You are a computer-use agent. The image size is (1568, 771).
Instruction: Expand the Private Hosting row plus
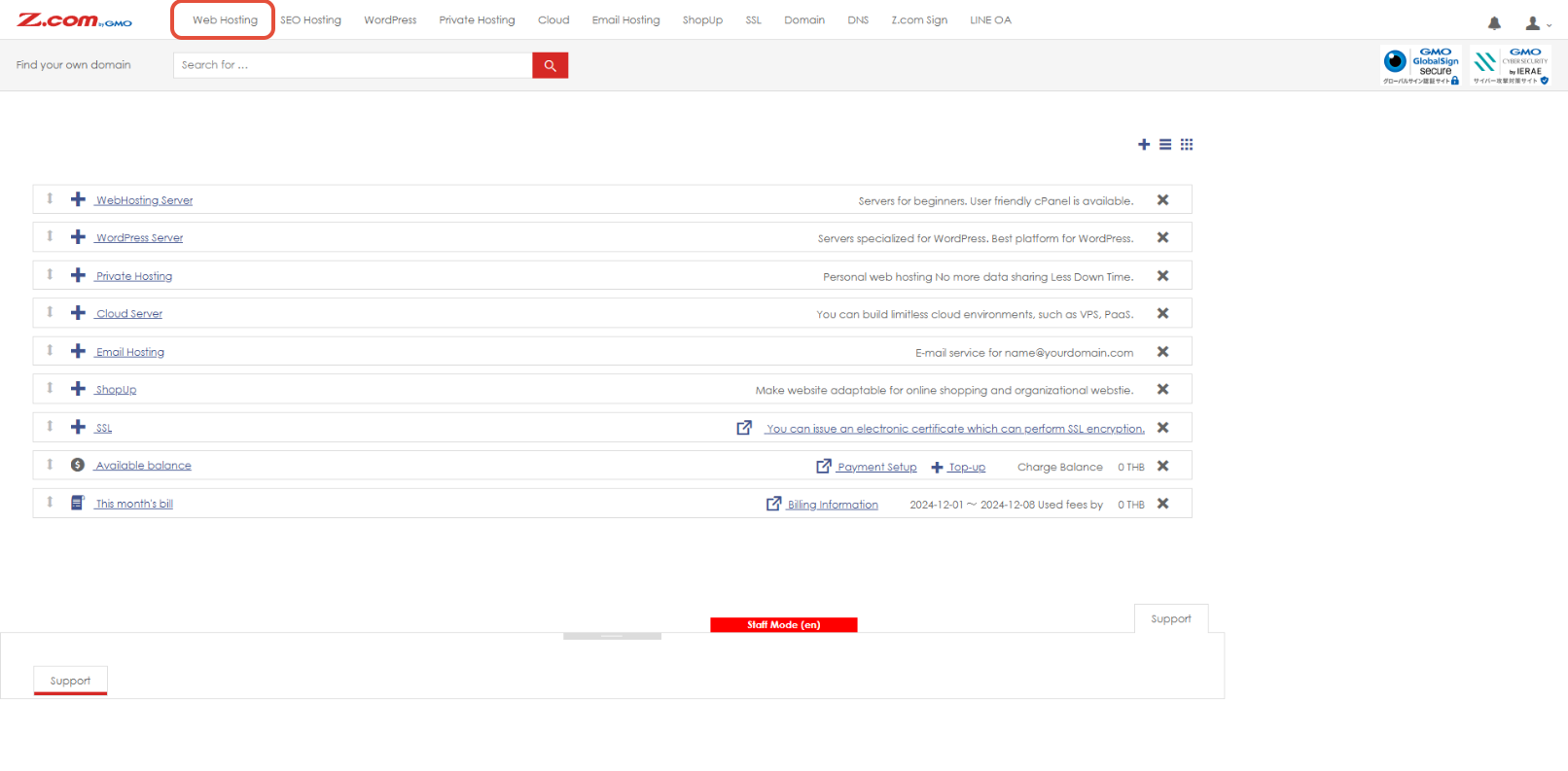pos(79,275)
